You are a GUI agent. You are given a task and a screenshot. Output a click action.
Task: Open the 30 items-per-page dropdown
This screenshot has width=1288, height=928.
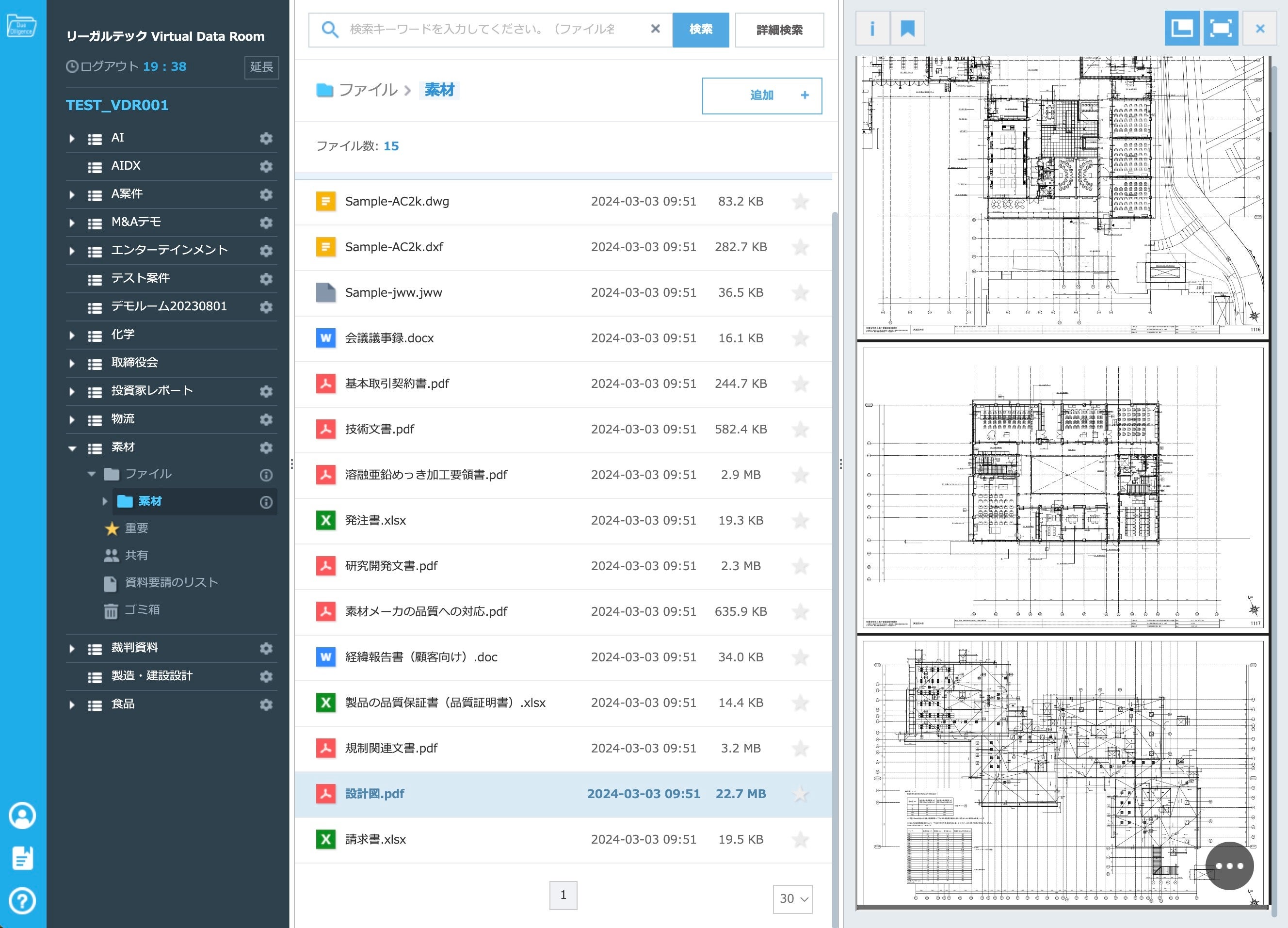coord(792,898)
